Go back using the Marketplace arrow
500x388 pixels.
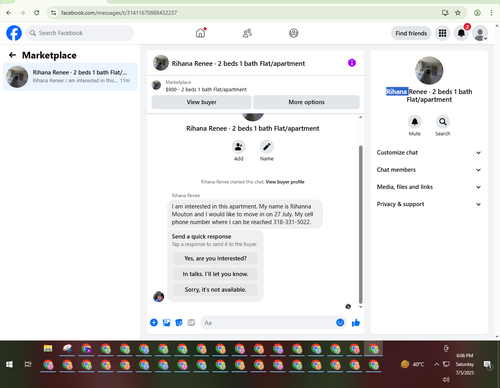pyautogui.click(x=12, y=55)
